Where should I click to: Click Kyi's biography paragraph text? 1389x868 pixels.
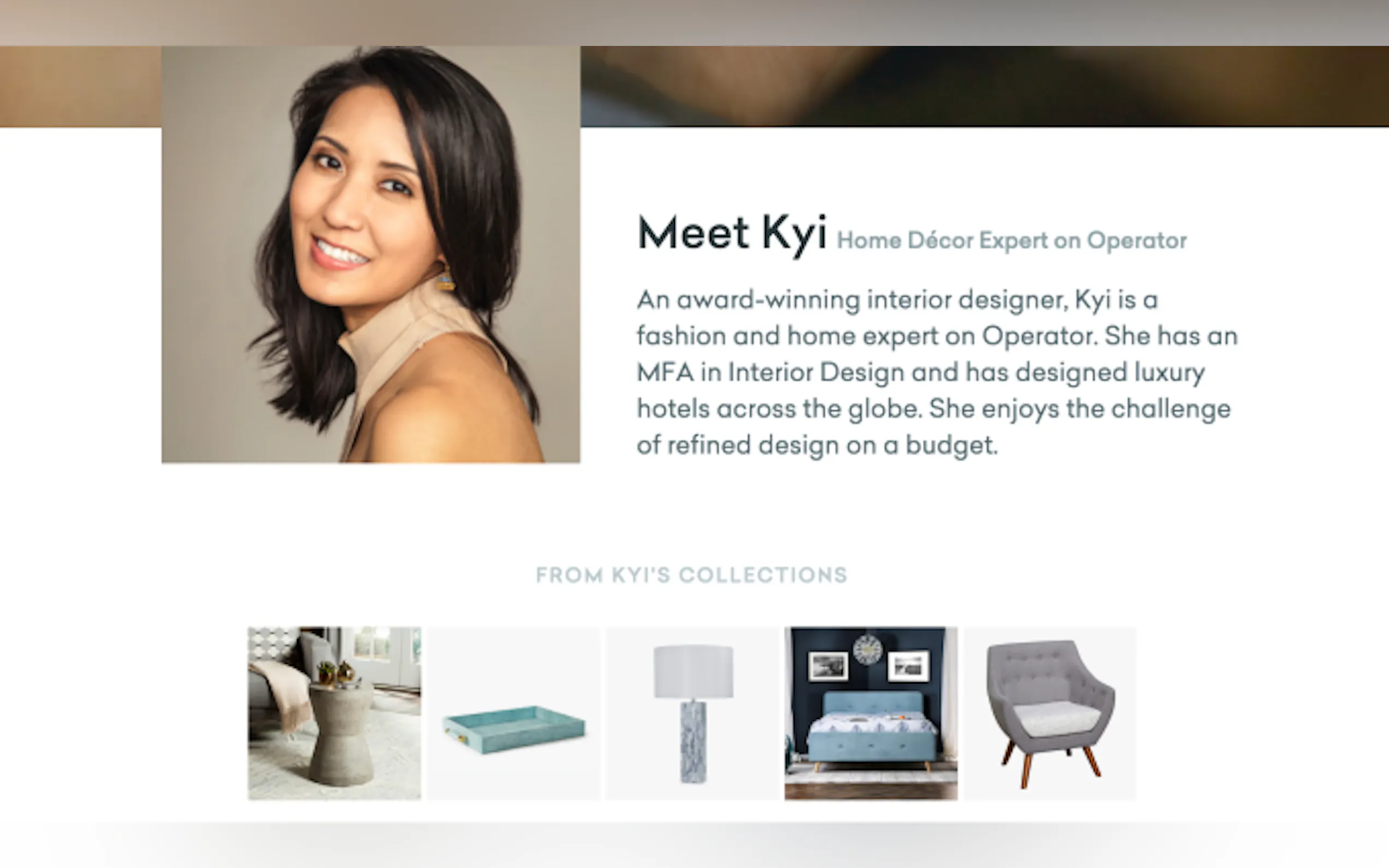(937, 373)
